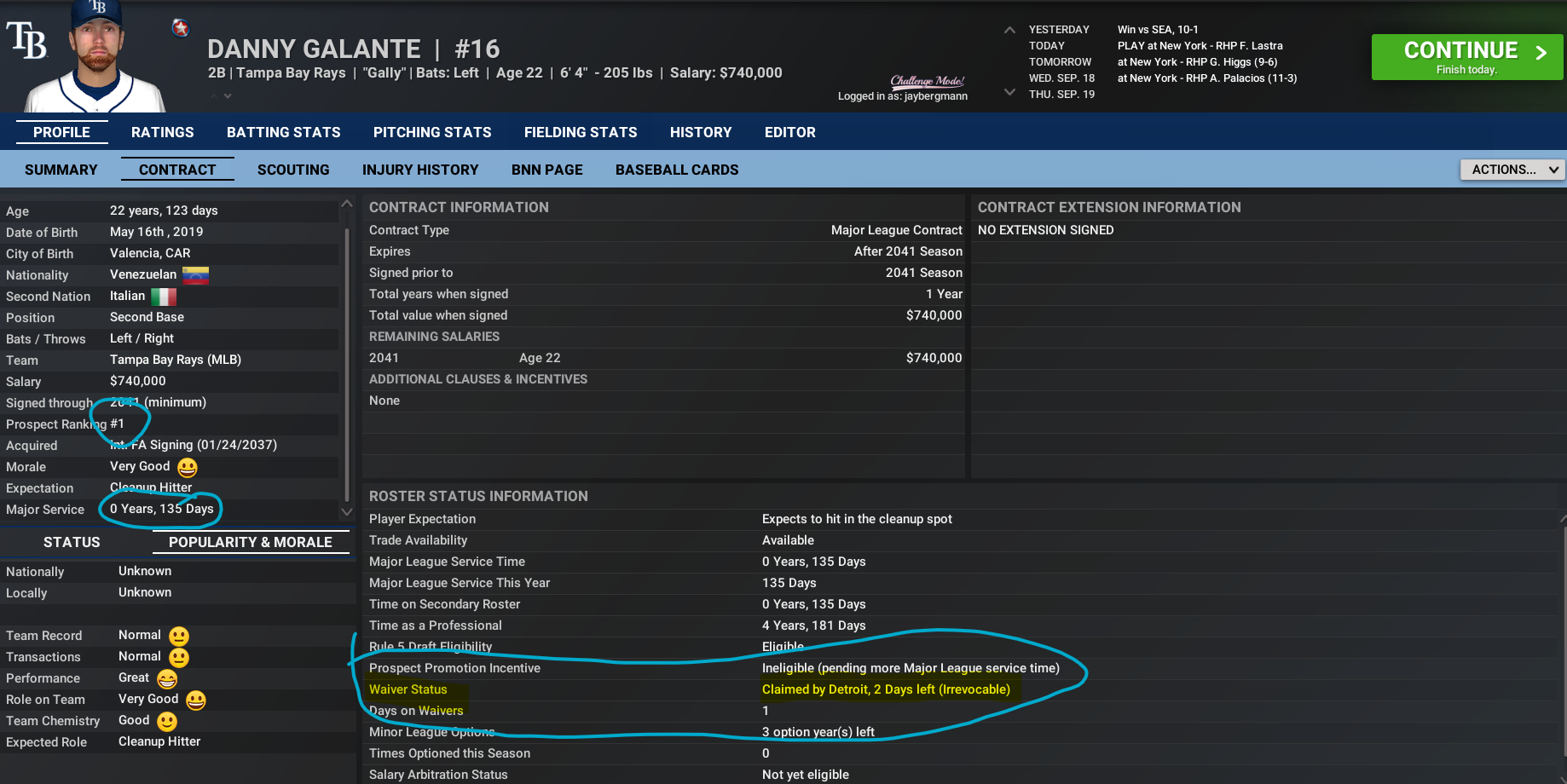
Task: Select the Scouting sub-tab
Action: point(293,170)
